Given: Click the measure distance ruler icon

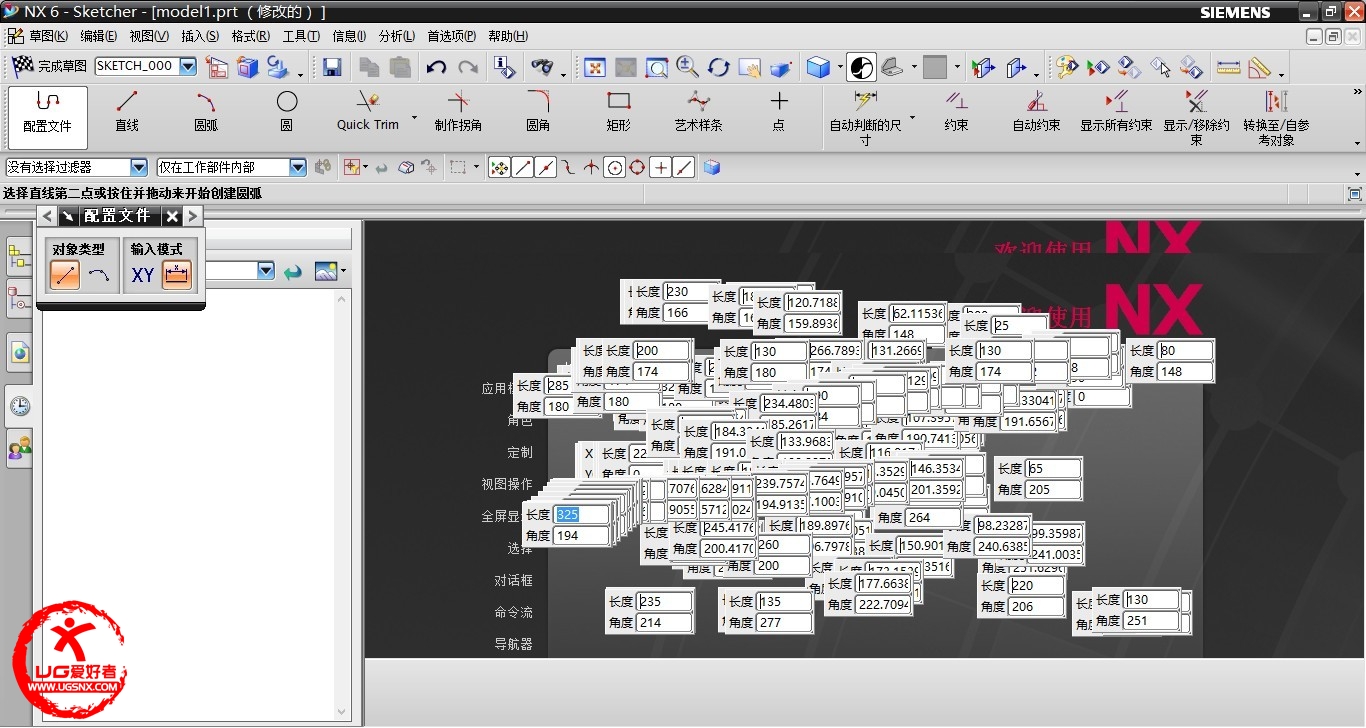Looking at the screenshot, I should (x=1229, y=67).
